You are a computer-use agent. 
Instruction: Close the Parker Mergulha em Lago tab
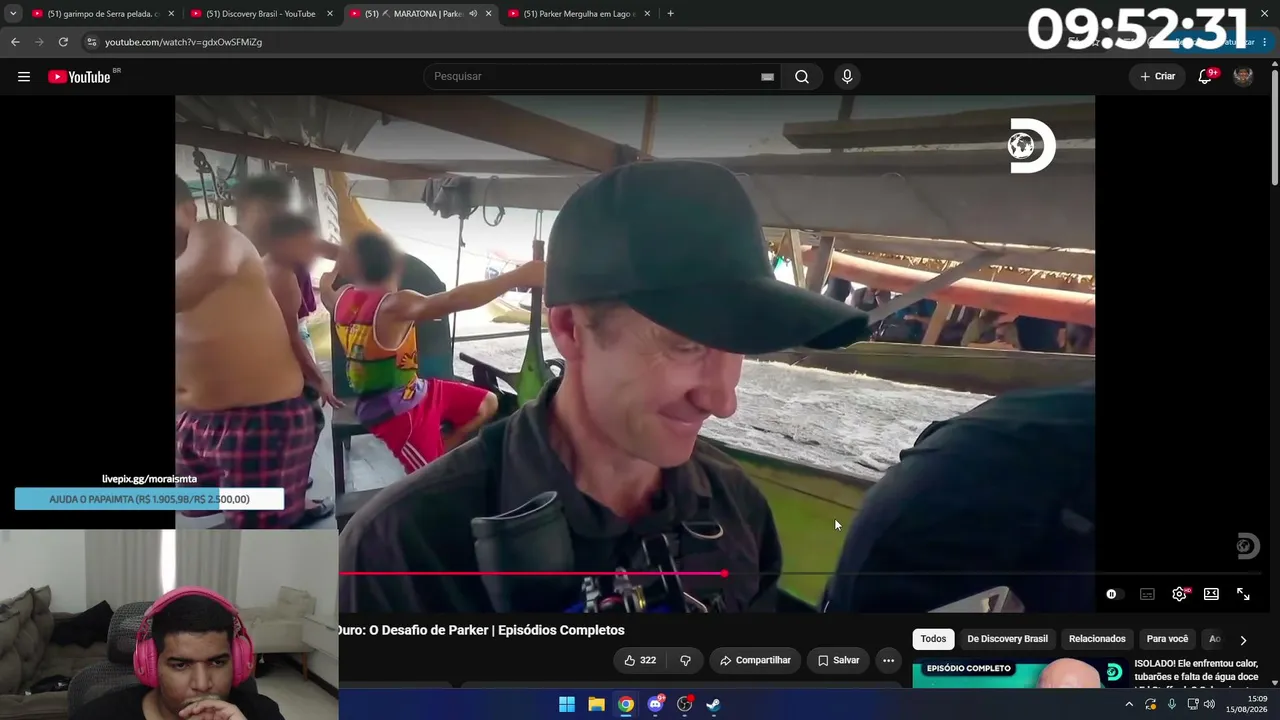coord(647,14)
